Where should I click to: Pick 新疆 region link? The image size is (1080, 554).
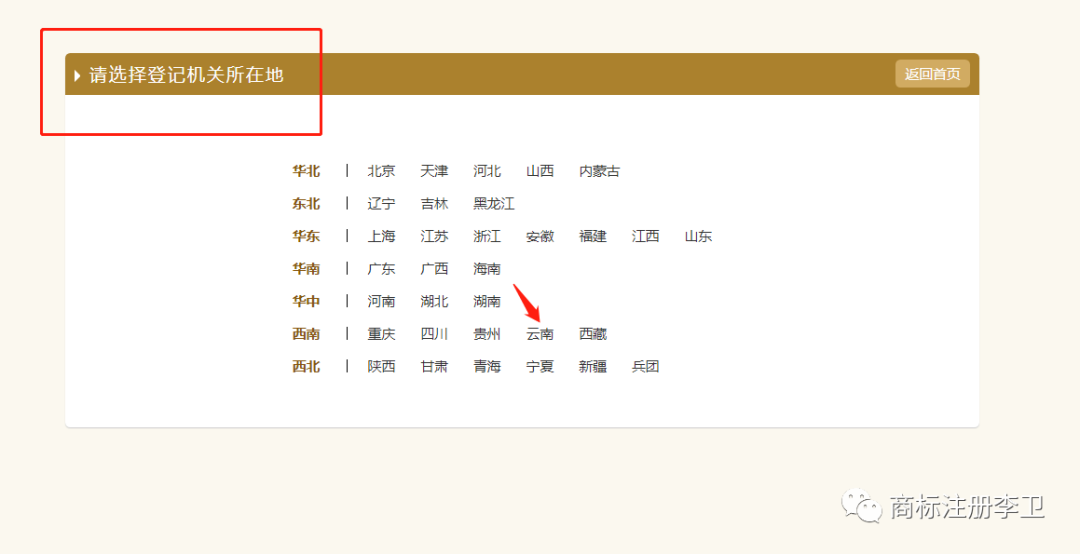click(592, 366)
